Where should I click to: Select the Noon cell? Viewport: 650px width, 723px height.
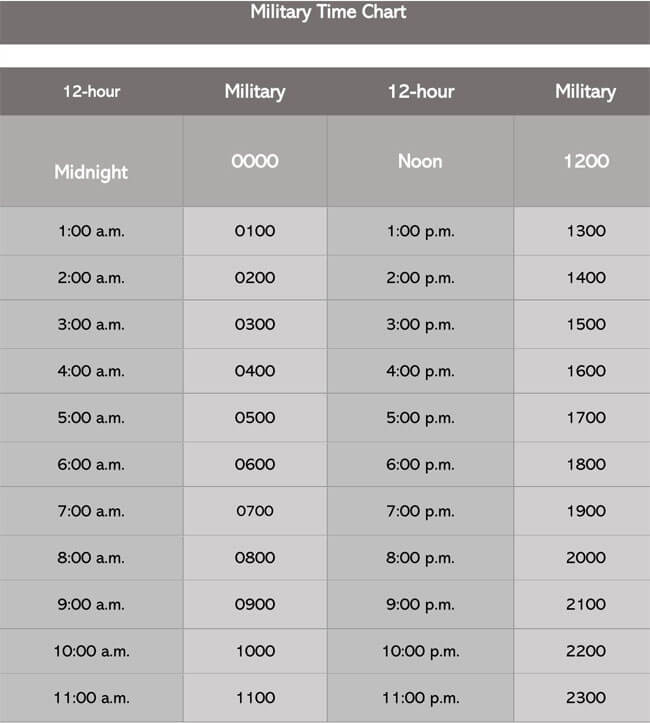(x=420, y=161)
